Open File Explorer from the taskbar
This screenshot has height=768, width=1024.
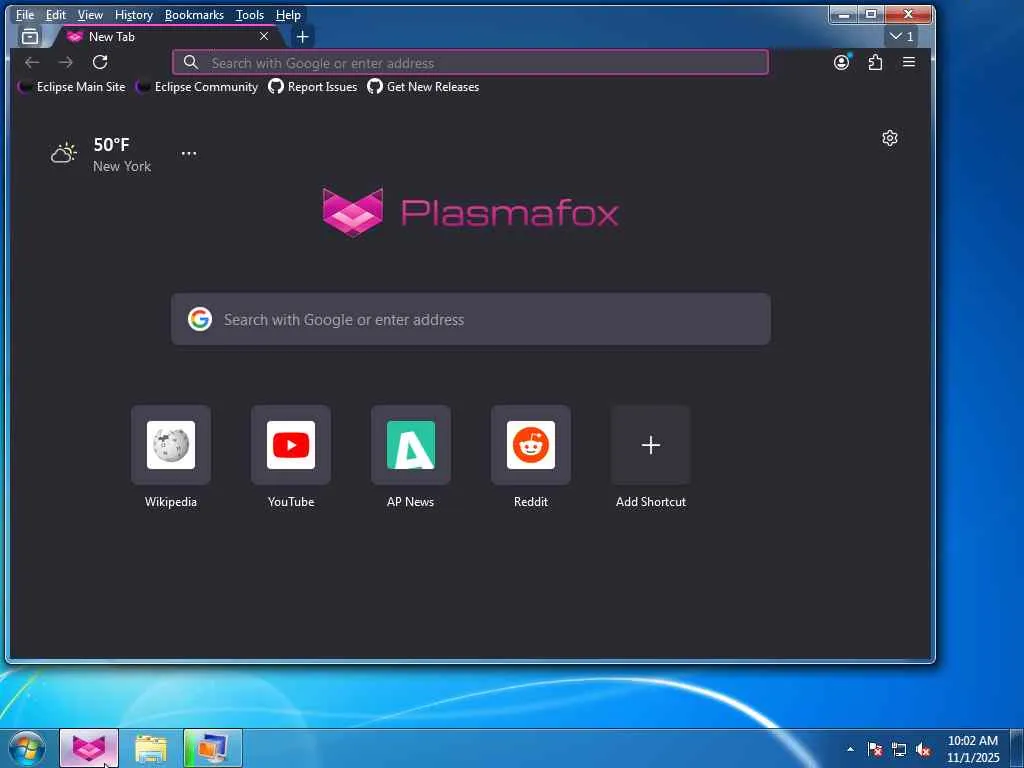pyautogui.click(x=151, y=748)
